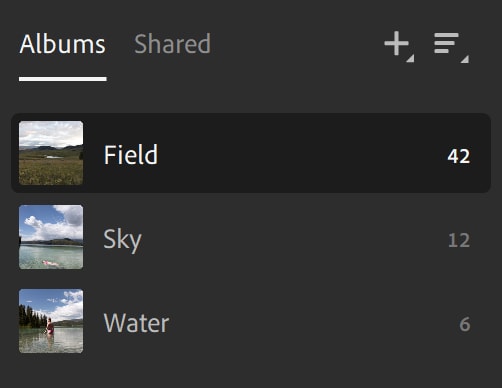Open the Water album thumbnail

pyautogui.click(x=51, y=321)
